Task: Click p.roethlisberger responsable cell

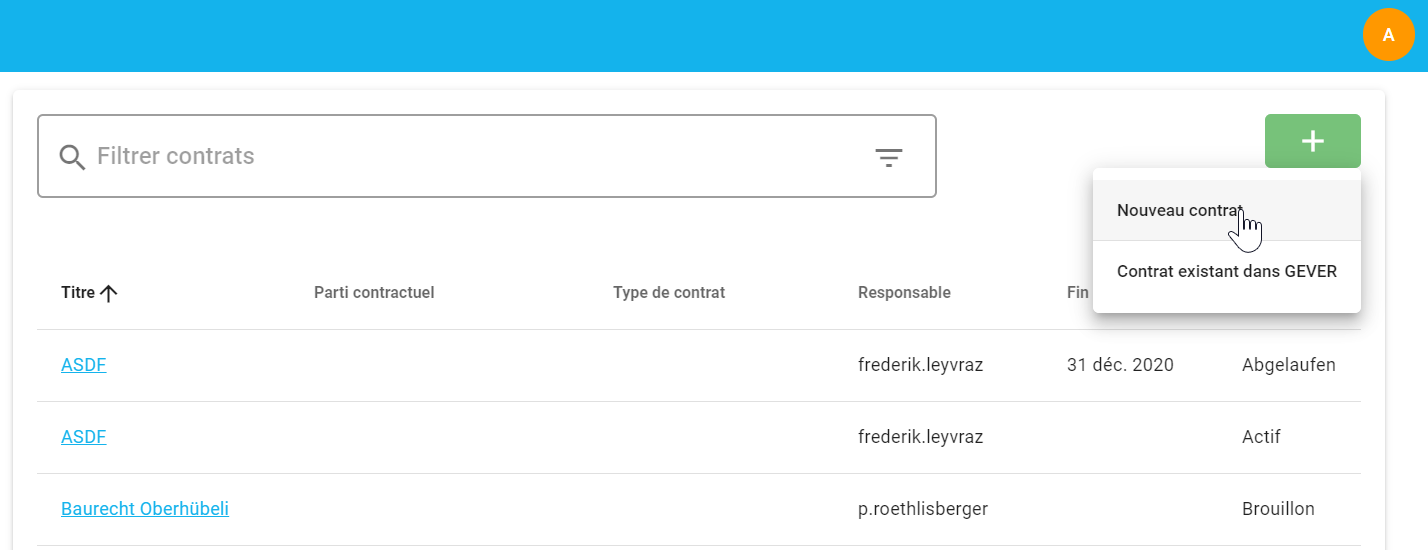Action: (922, 509)
